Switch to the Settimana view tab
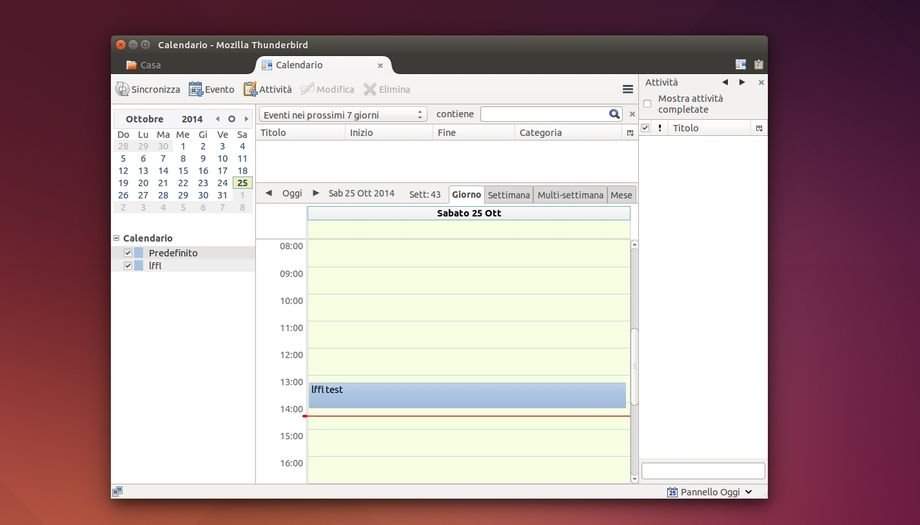The image size is (920, 525). point(508,194)
